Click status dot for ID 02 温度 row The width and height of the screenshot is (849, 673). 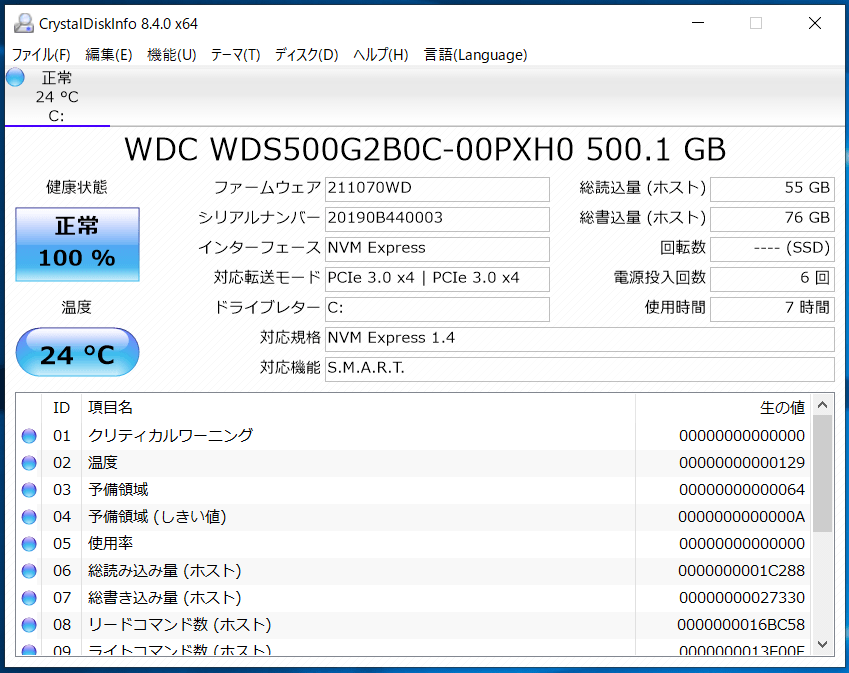(29, 463)
